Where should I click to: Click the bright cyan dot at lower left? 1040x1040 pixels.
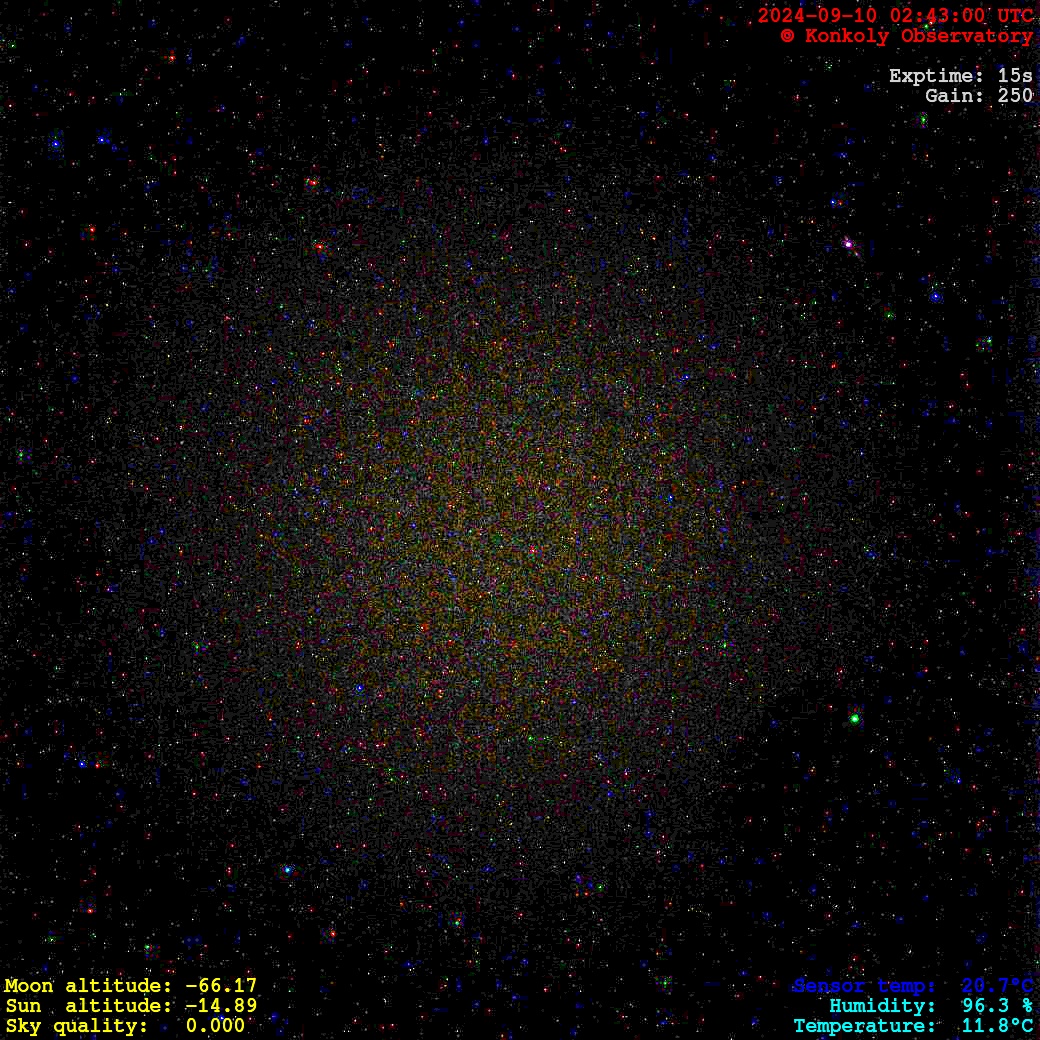[287, 870]
